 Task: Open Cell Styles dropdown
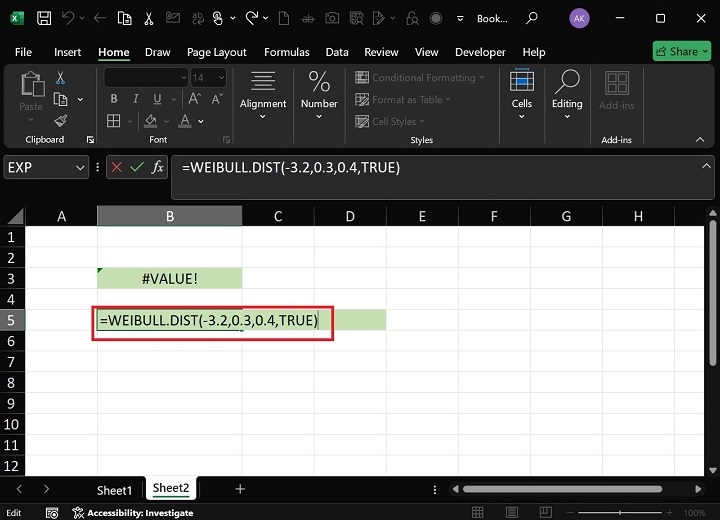(390, 121)
